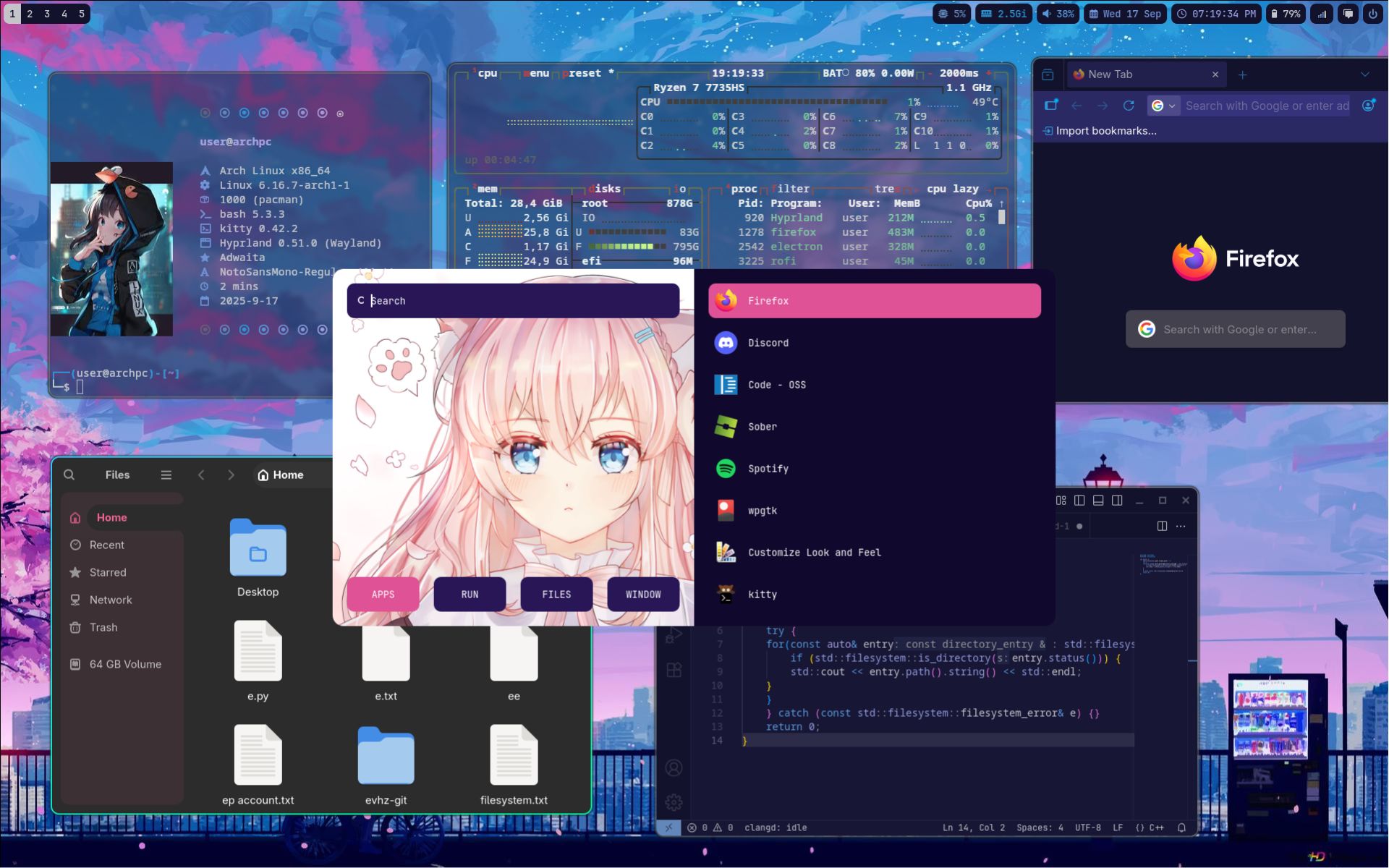Select Trash in the Files sidebar
This screenshot has width=1389, height=868.
pyautogui.click(x=122, y=628)
